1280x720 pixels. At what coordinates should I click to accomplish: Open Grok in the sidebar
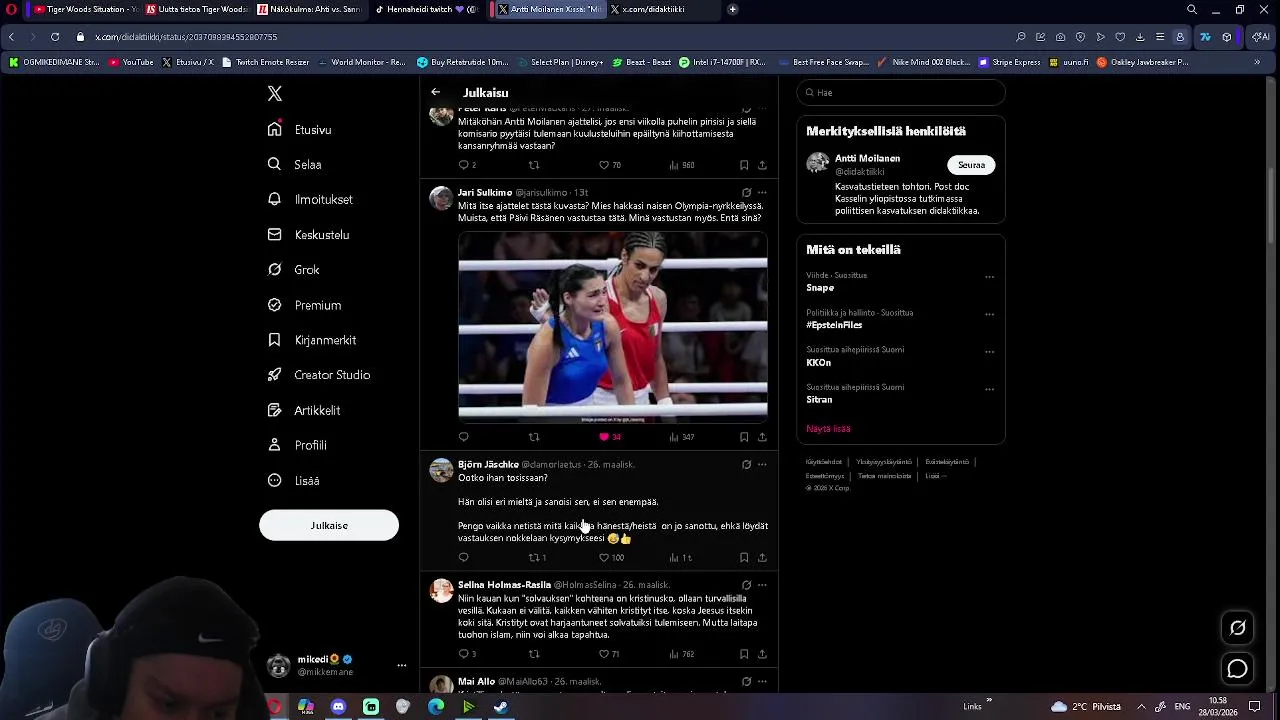click(x=293, y=269)
